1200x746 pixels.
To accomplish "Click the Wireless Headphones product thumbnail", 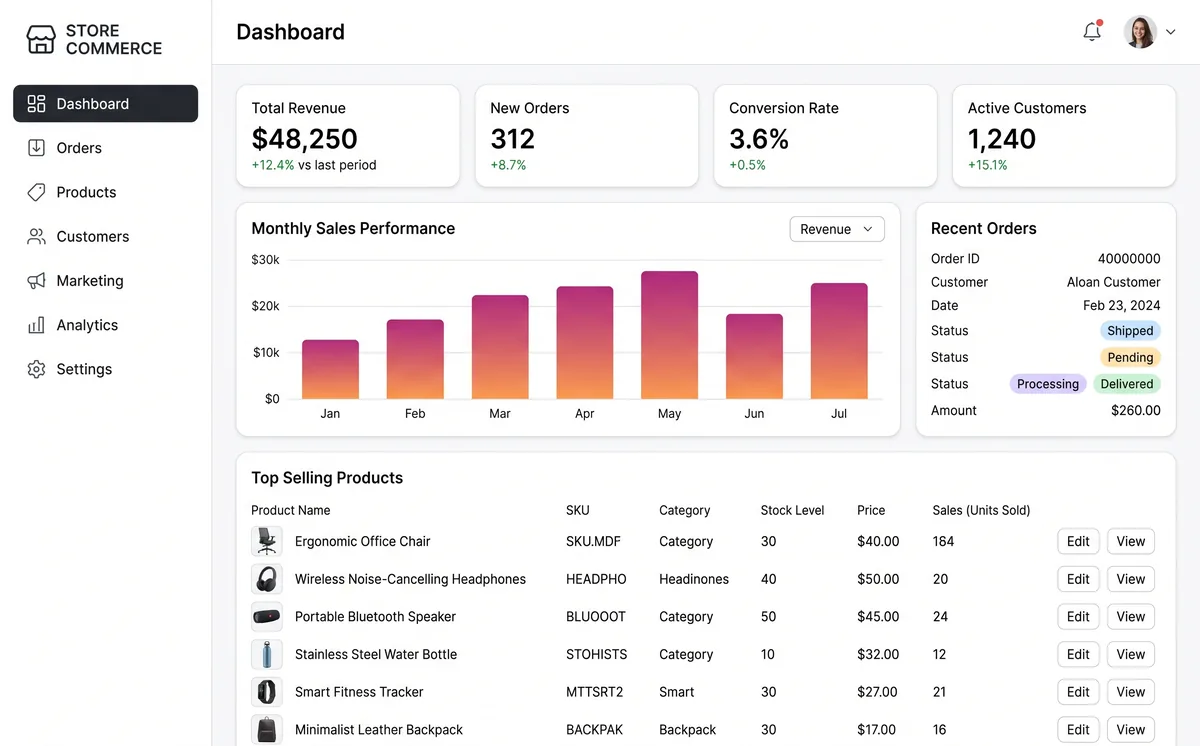I will [267, 579].
